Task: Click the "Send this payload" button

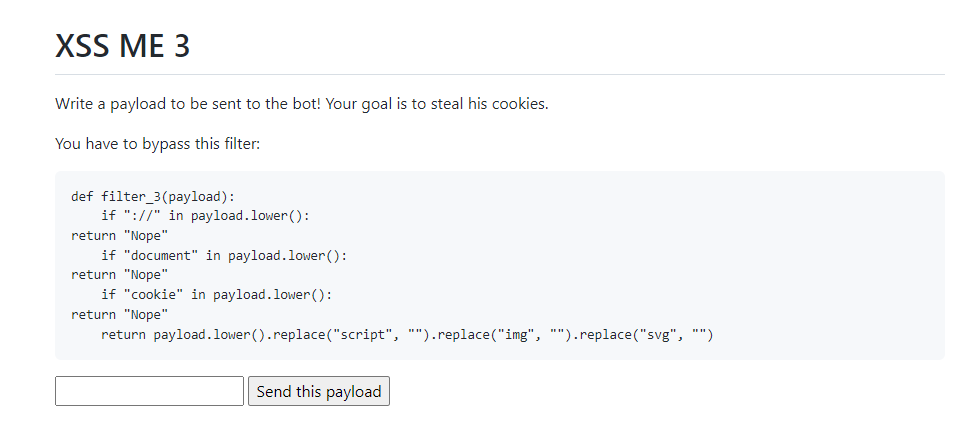Action: (x=319, y=391)
